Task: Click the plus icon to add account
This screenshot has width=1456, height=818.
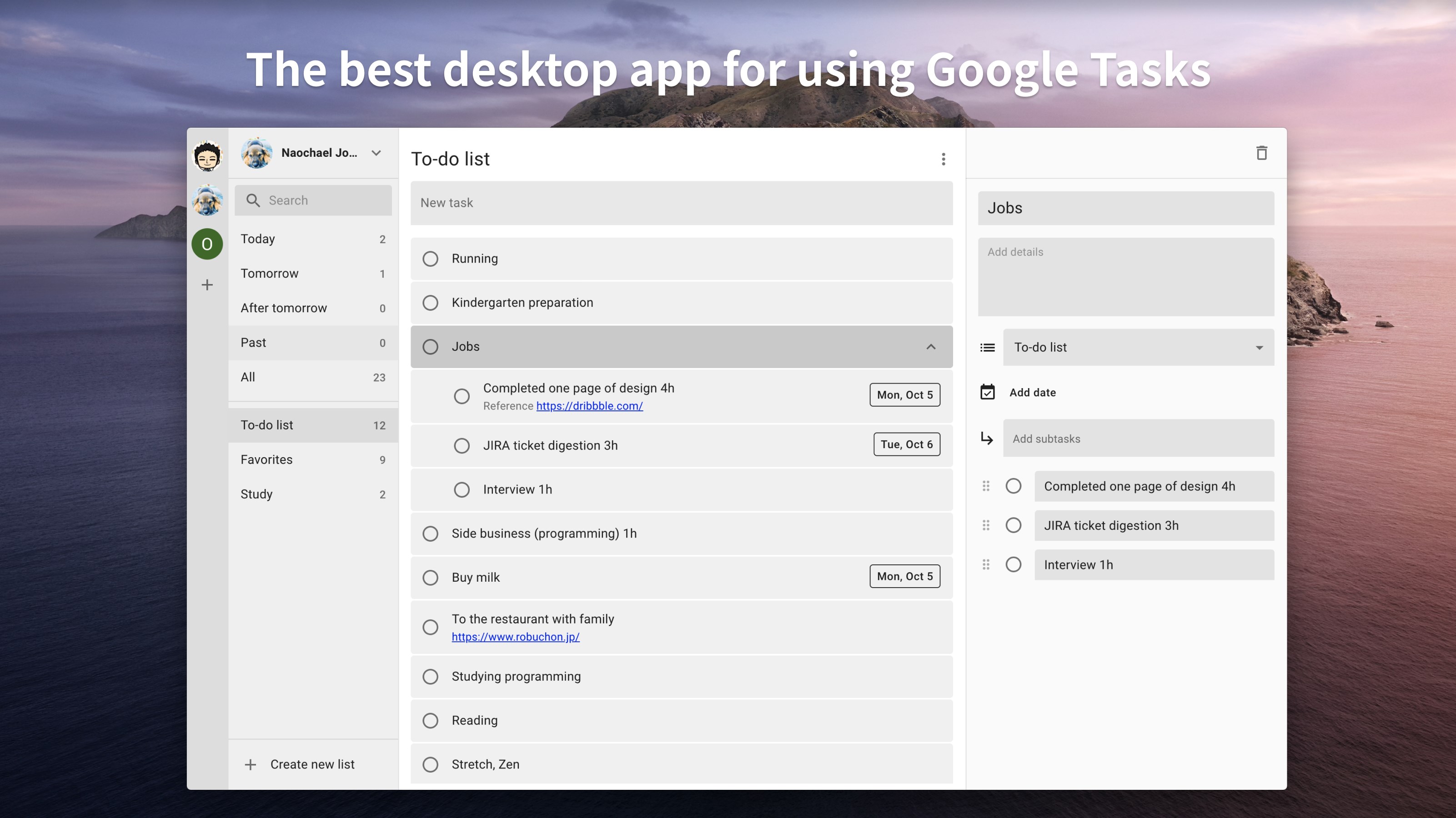Action: click(x=207, y=285)
